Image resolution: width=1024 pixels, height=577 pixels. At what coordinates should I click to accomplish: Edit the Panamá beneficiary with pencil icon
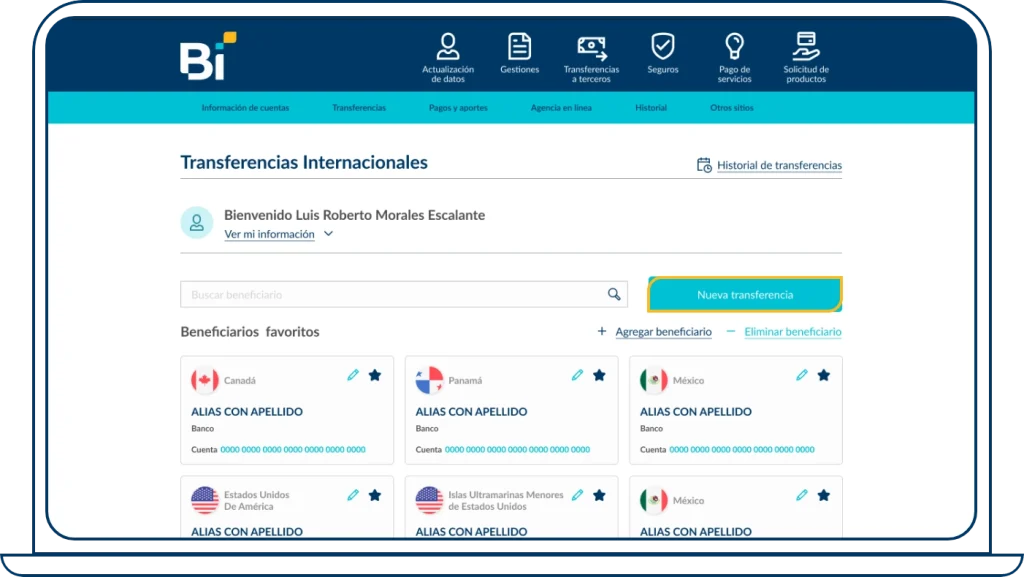(x=577, y=375)
